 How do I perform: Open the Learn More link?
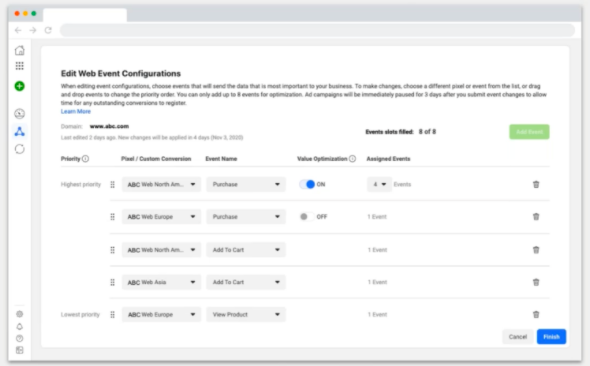click(x=76, y=111)
